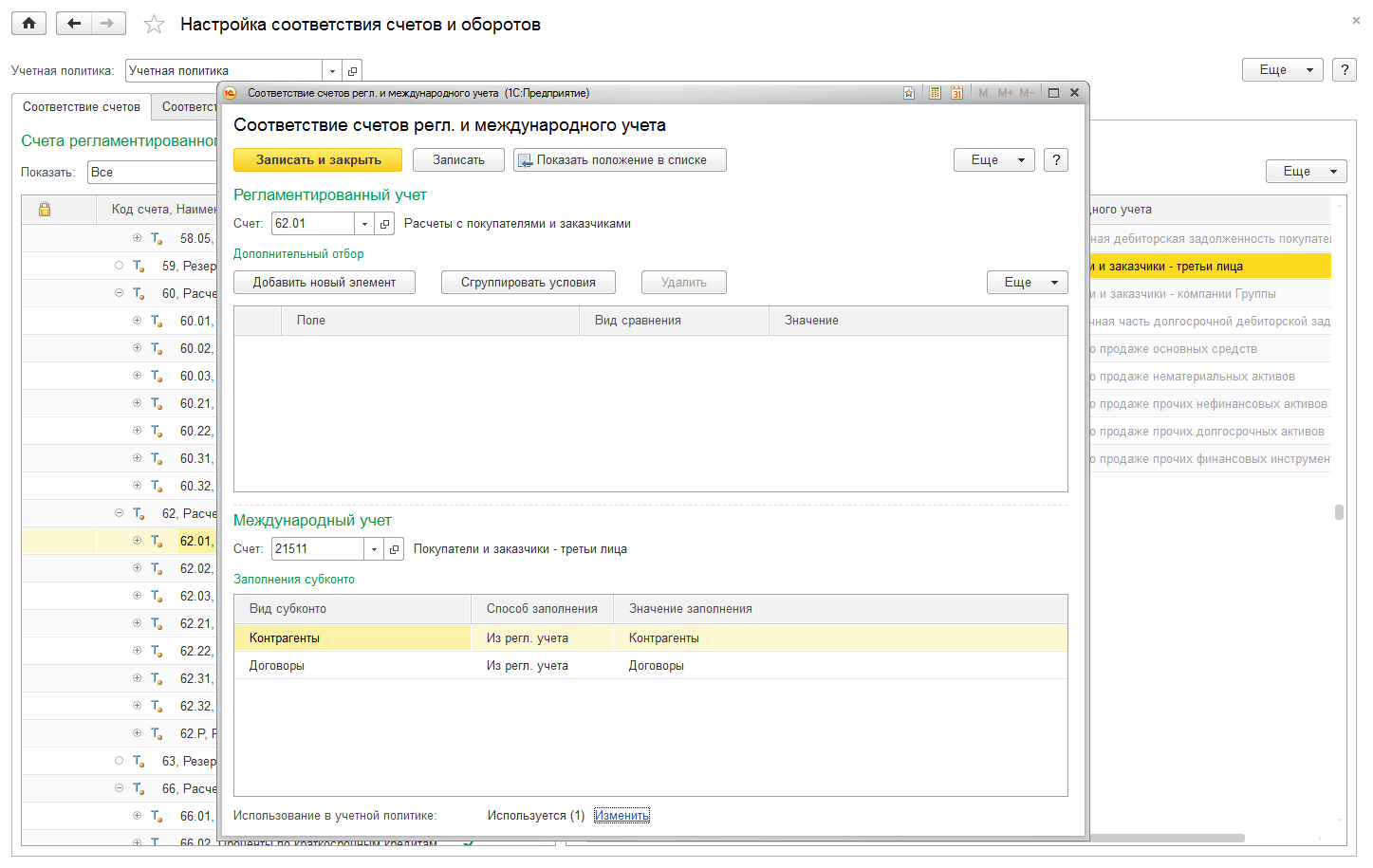Image resolution: width=1373 pixels, height=868 pixels.
Task: Open the calculator from dialog title bar
Action: (935, 93)
